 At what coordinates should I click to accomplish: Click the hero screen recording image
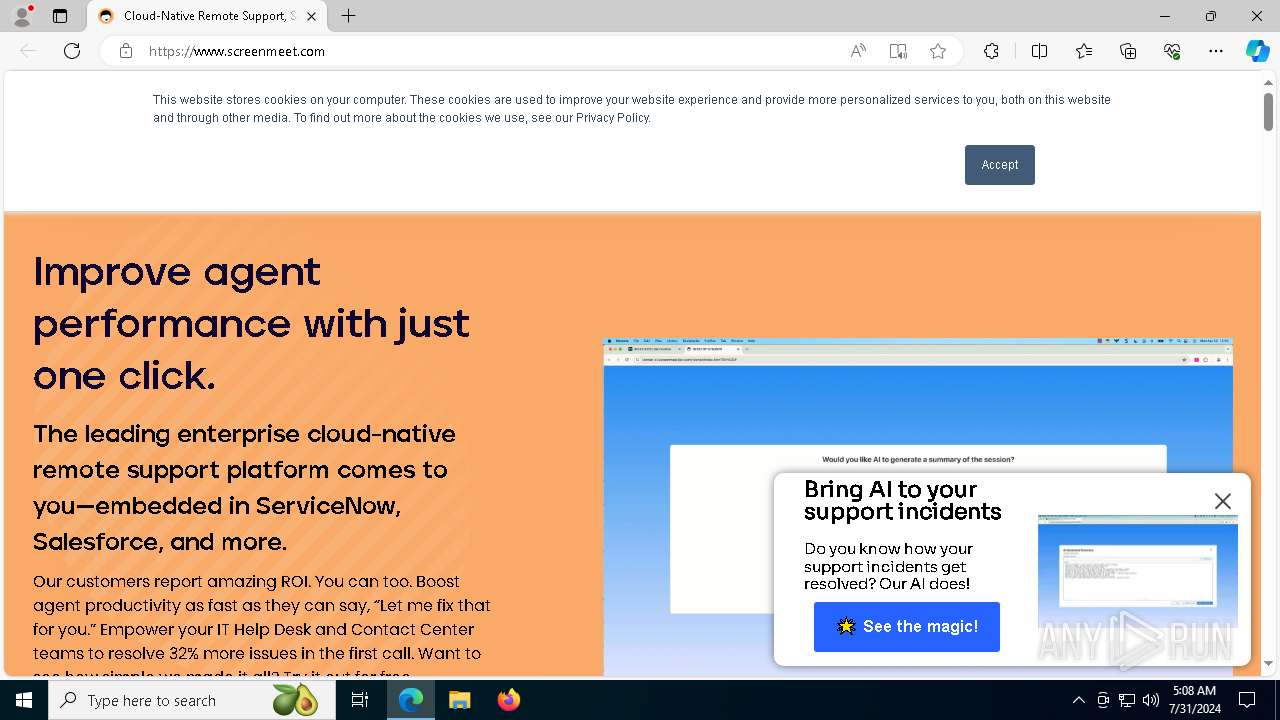tap(918, 507)
